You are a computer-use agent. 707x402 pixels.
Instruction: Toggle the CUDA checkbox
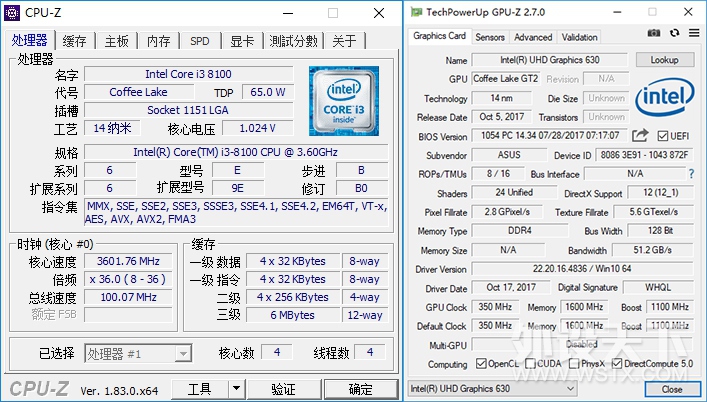[530, 363]
